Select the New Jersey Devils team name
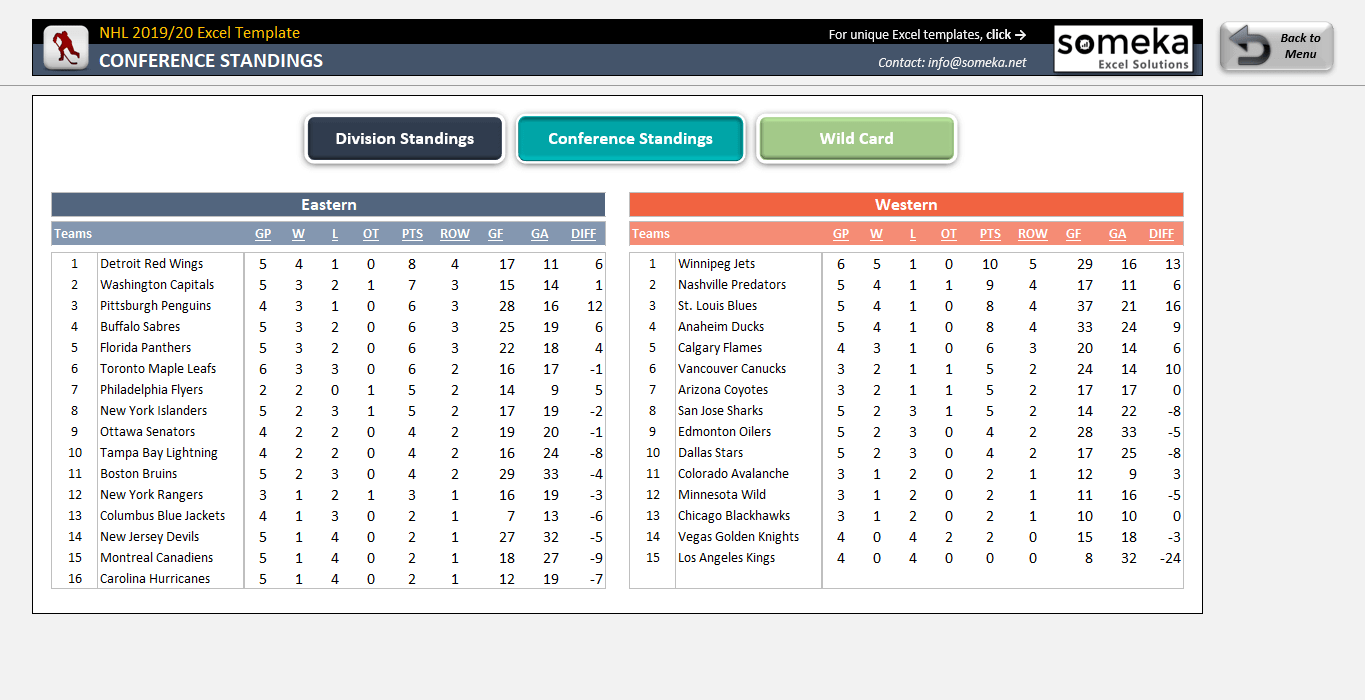1365x700 pixels. (150, 537)
